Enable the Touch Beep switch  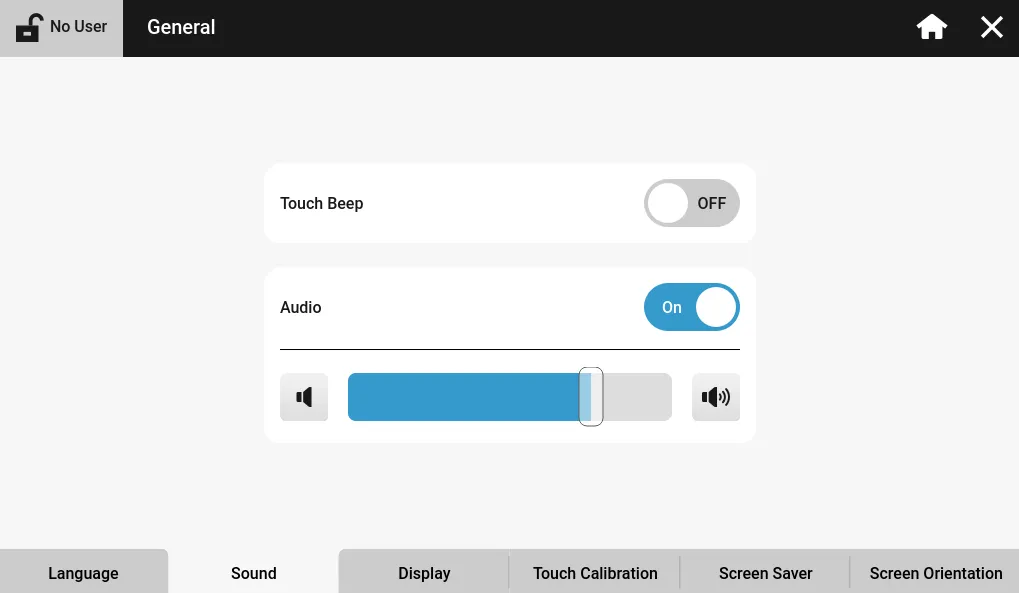pos(691,203)
